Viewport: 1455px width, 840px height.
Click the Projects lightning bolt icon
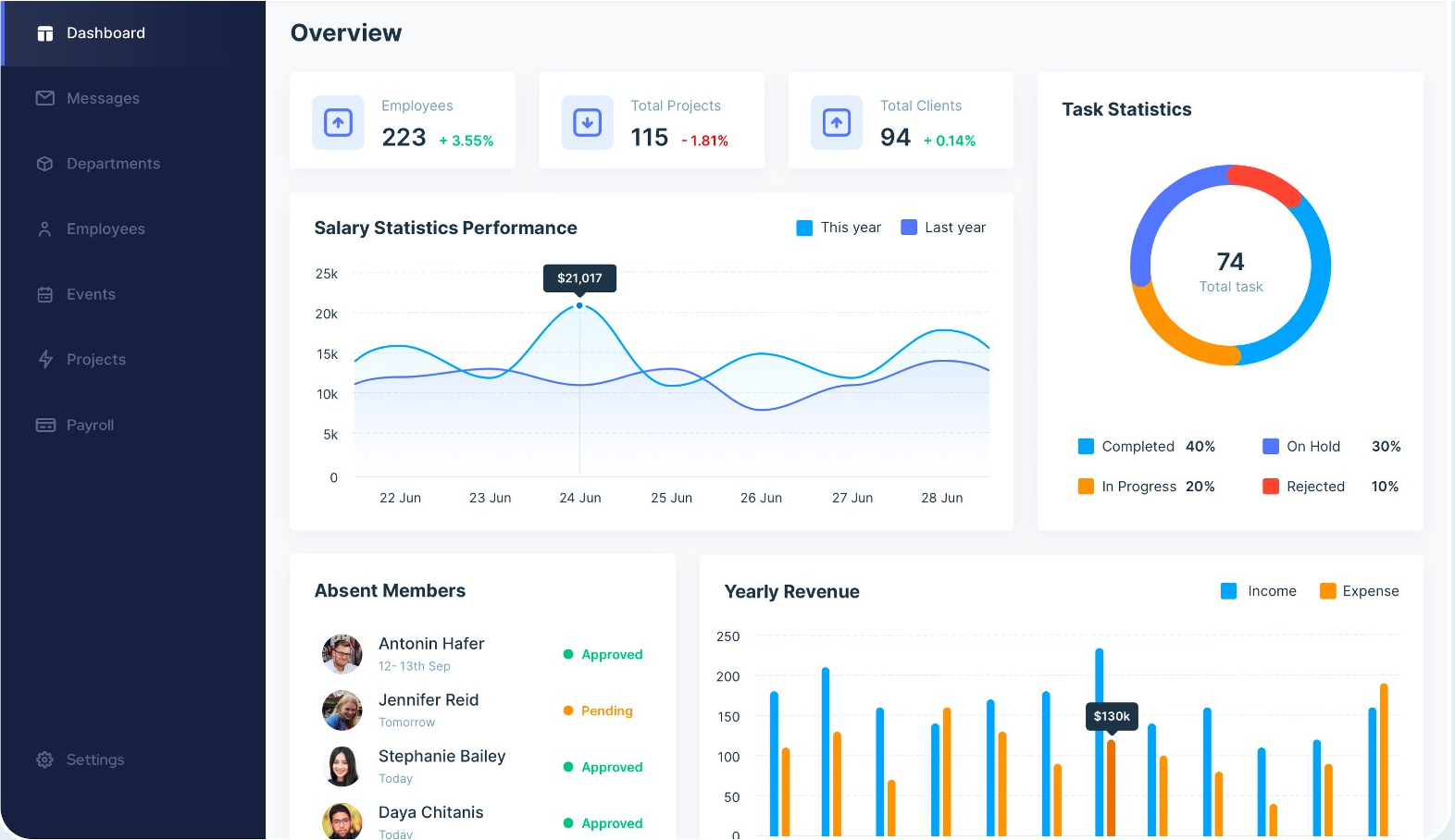44,360
